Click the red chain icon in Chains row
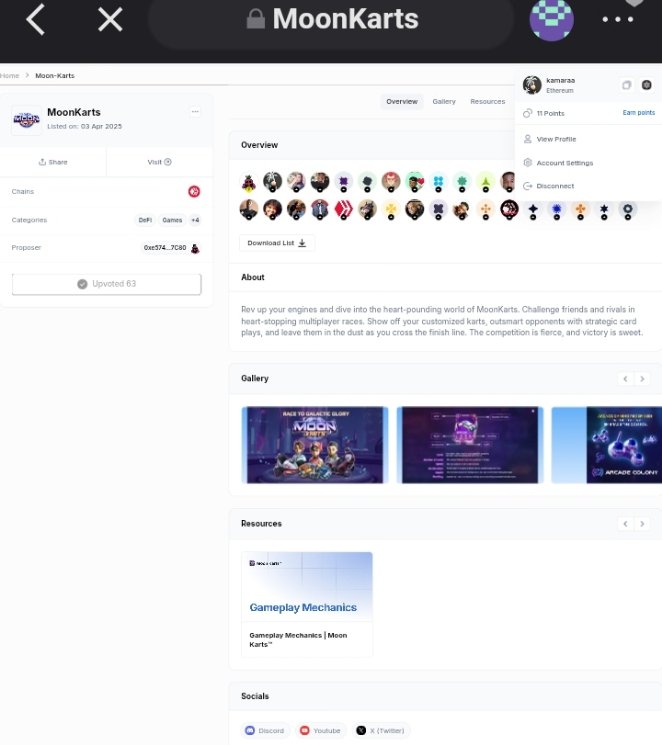This screenshot has width=662, height=745. pos(194,191)
